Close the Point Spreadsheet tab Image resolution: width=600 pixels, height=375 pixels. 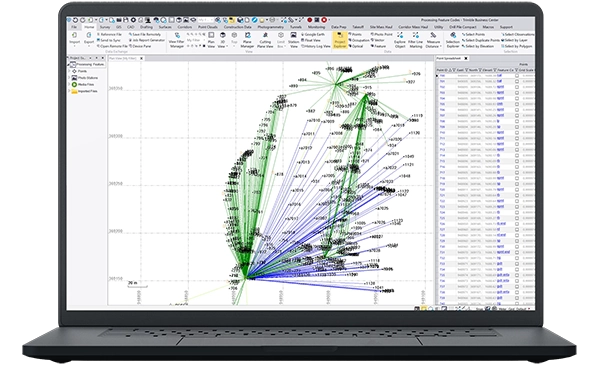(466, 59)
